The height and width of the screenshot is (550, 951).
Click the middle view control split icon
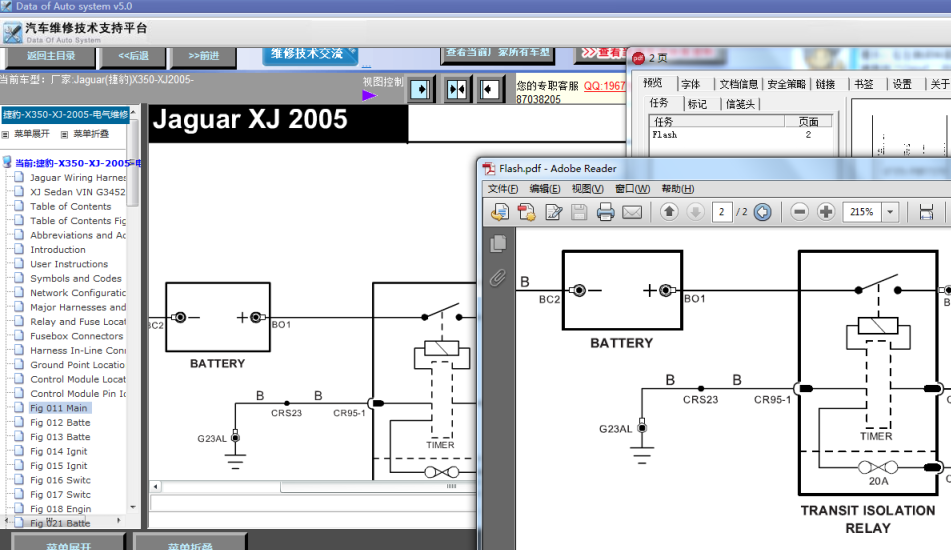coord(457,90)
